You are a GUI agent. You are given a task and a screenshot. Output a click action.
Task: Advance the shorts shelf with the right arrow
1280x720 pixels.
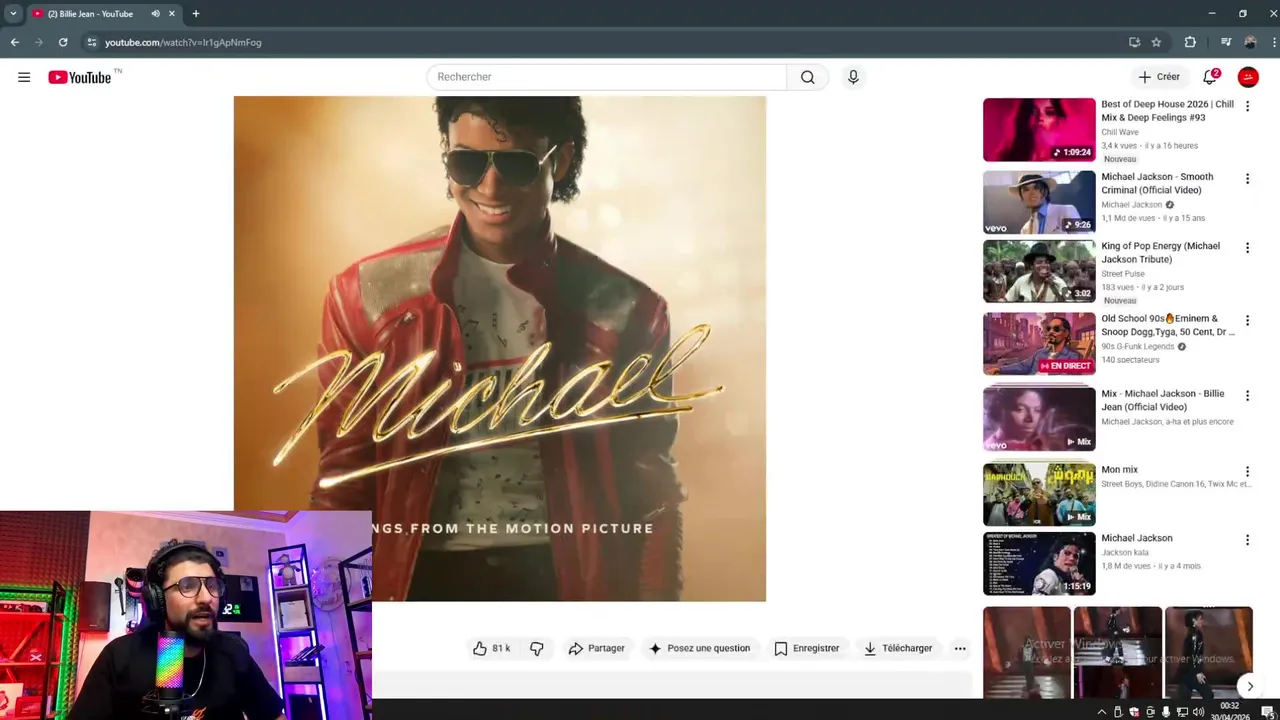pos(1250,687)
